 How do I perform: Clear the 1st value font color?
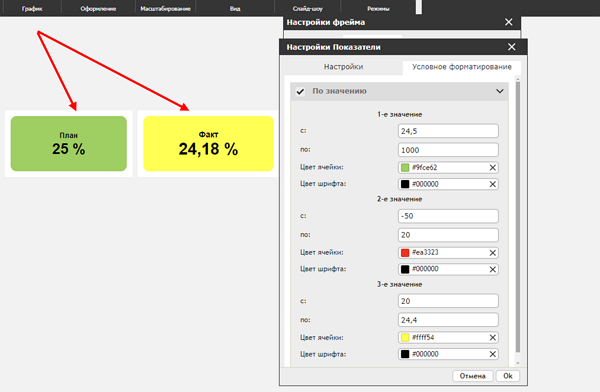(x=492, y=184)
